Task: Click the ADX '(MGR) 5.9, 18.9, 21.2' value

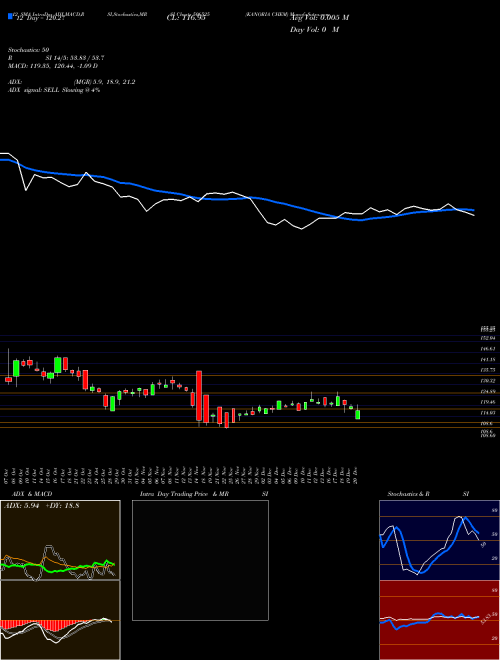Action: 104,82
